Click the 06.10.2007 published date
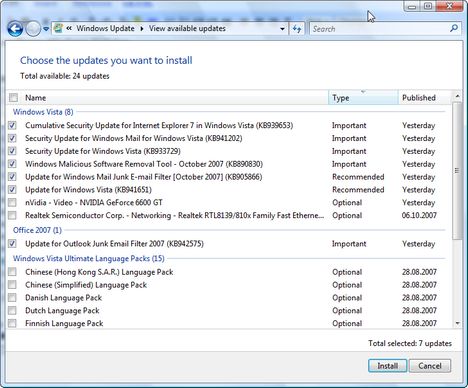 pyautogui.click(x=419, y=215)
